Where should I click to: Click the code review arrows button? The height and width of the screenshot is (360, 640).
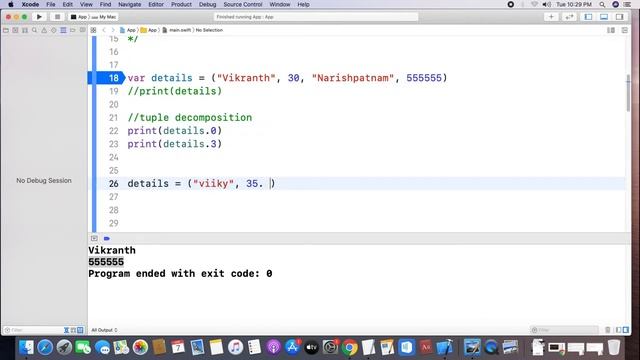569,17
